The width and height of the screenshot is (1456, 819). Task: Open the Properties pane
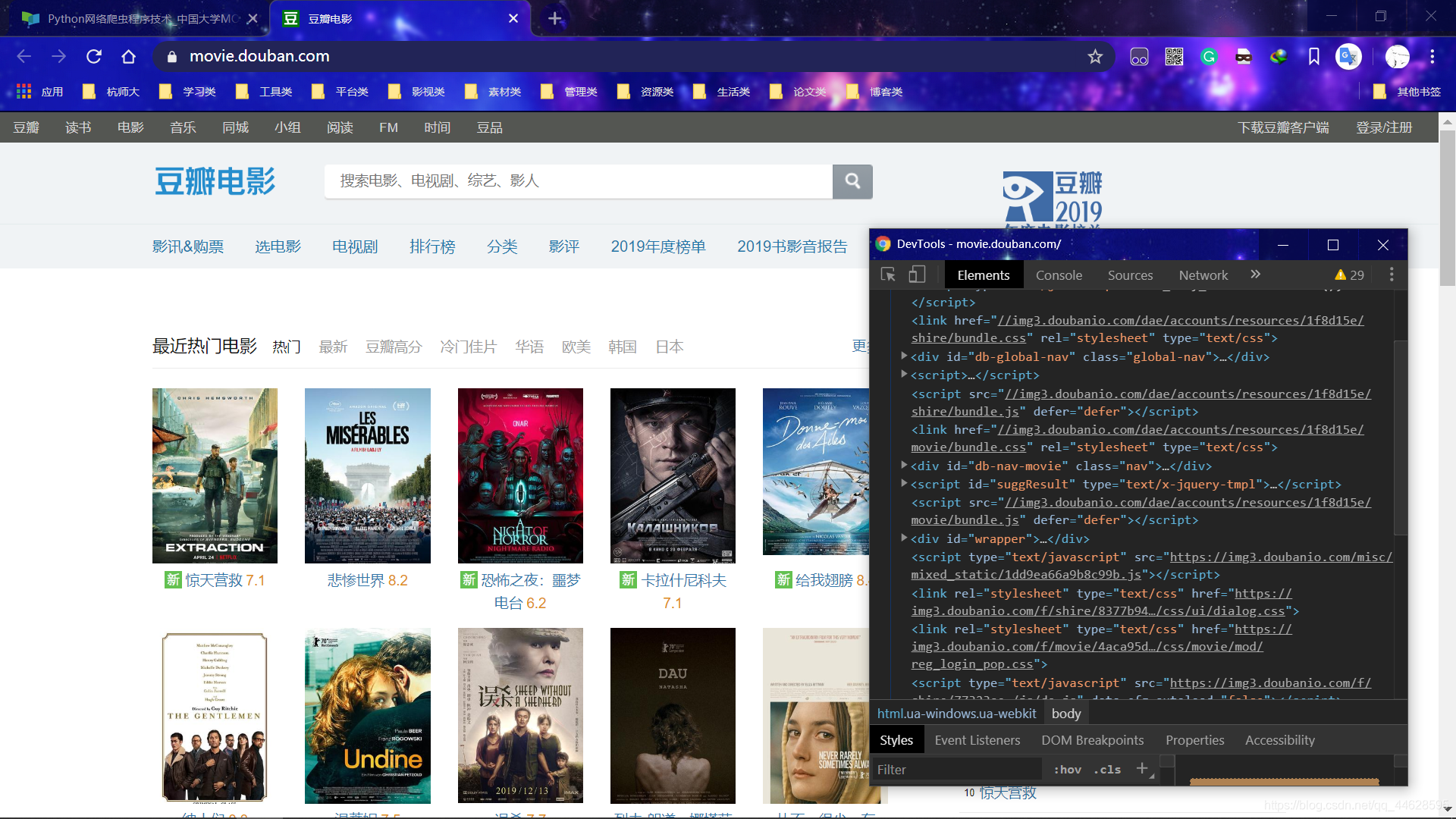(x=1194, y=740)
